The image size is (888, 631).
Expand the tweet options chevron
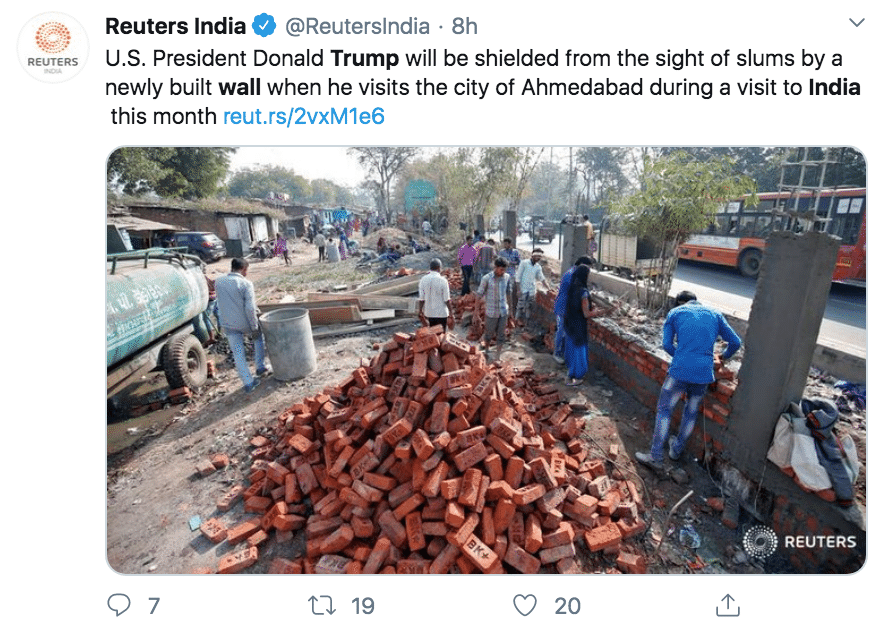856,23
